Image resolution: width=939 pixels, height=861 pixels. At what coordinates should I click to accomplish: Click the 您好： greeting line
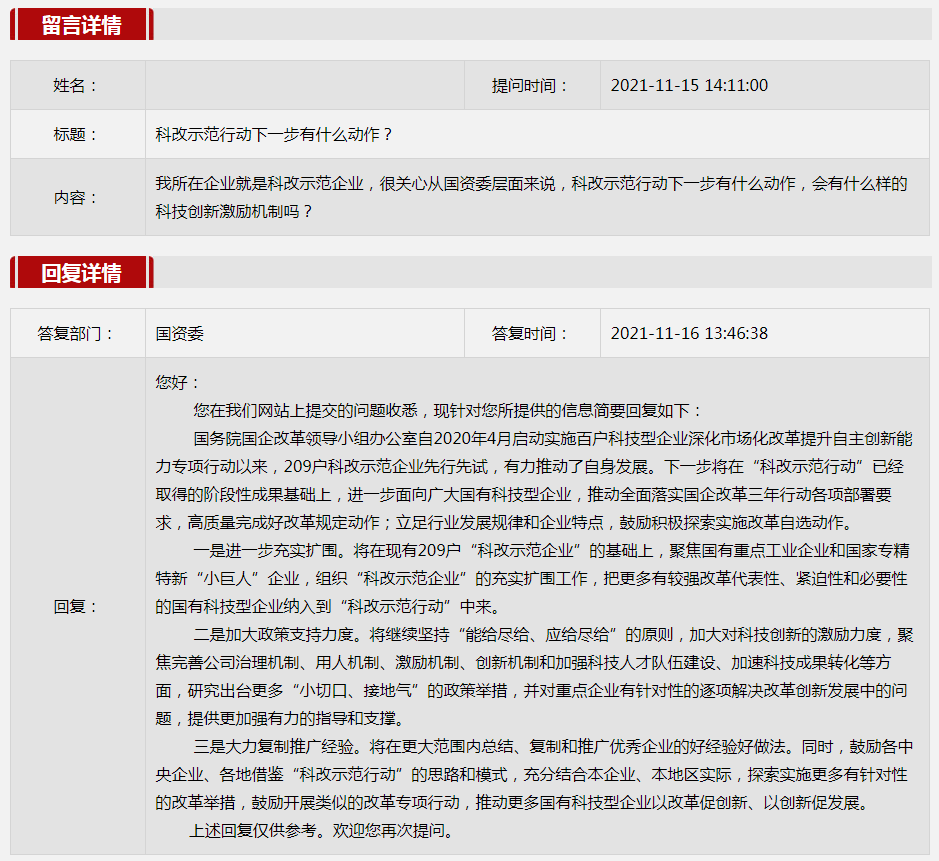tap(178, 383)
